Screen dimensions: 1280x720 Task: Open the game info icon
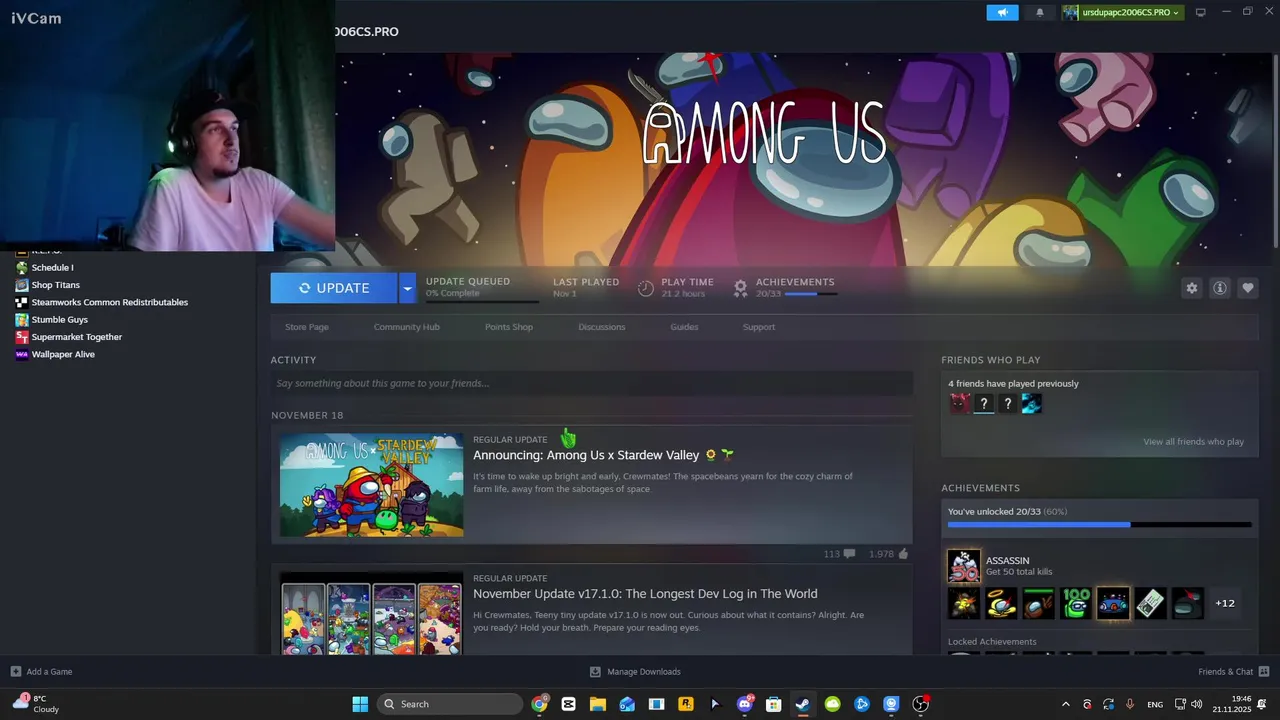pyautogui.click(x=1220, y=288)
